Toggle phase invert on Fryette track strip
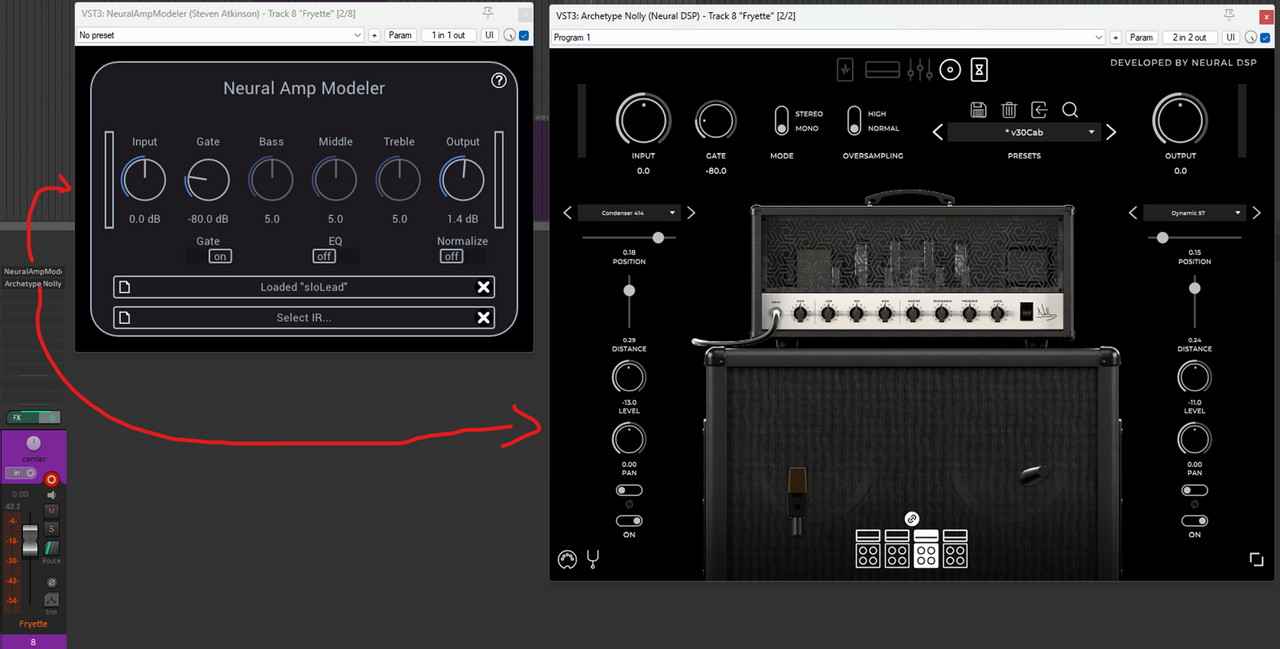This screenshot has width=1280, height=649. [x=51, y=582]
